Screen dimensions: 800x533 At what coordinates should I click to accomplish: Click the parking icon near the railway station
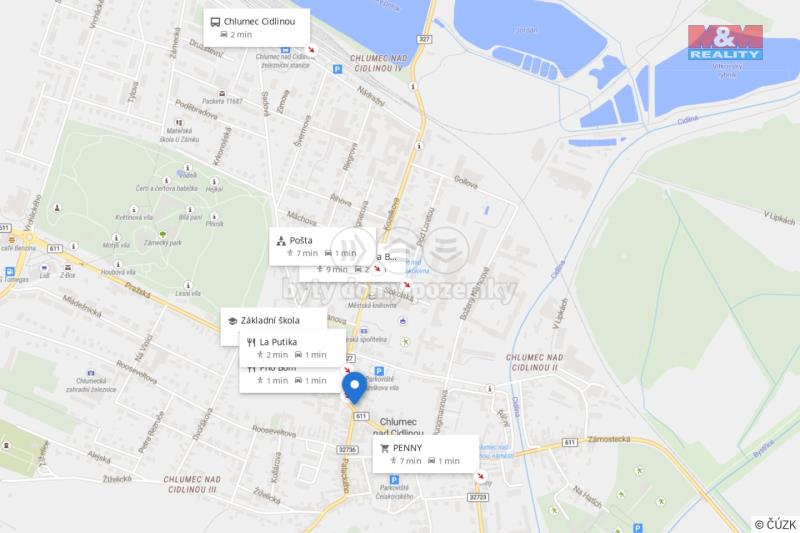coord(337,69)
